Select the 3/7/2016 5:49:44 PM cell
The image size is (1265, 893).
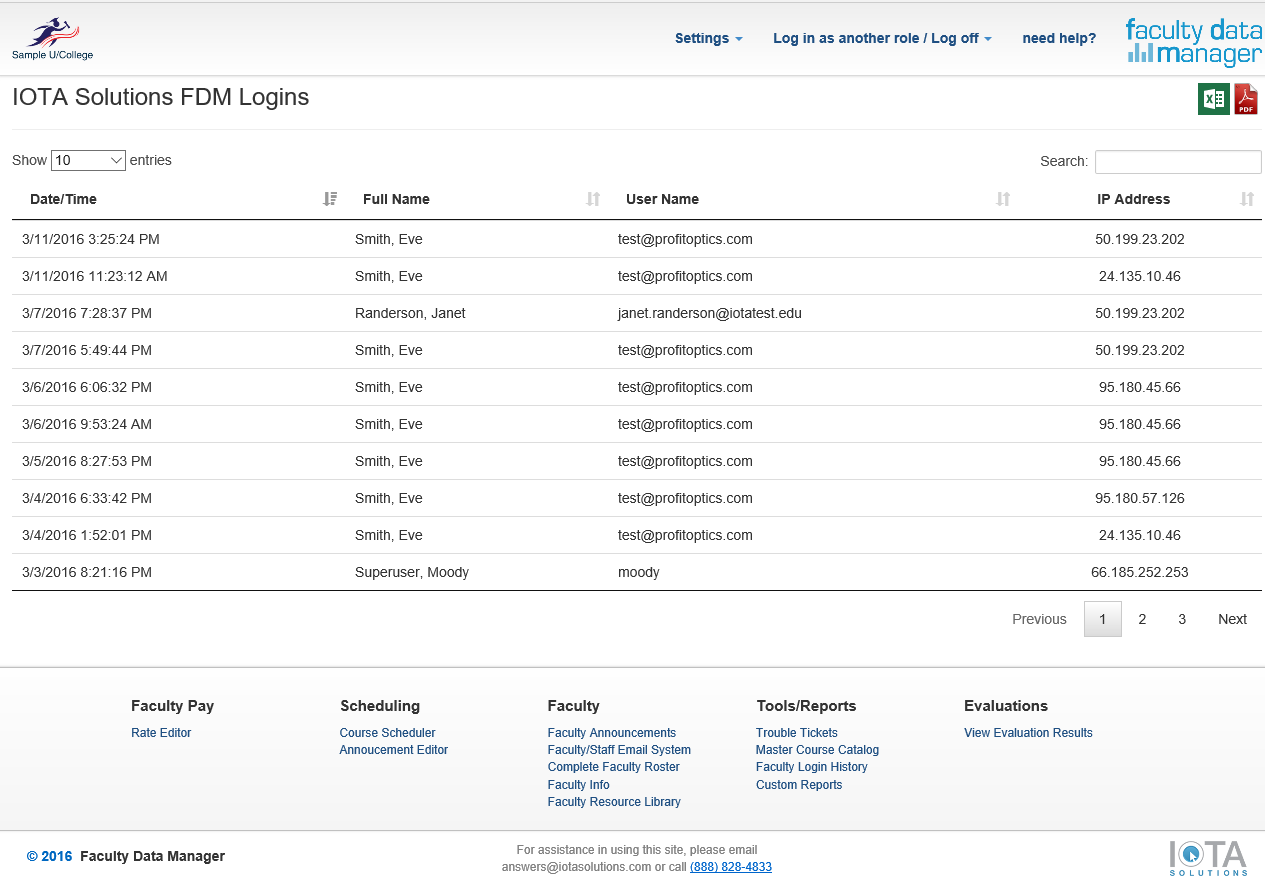[x=87, y=350]
